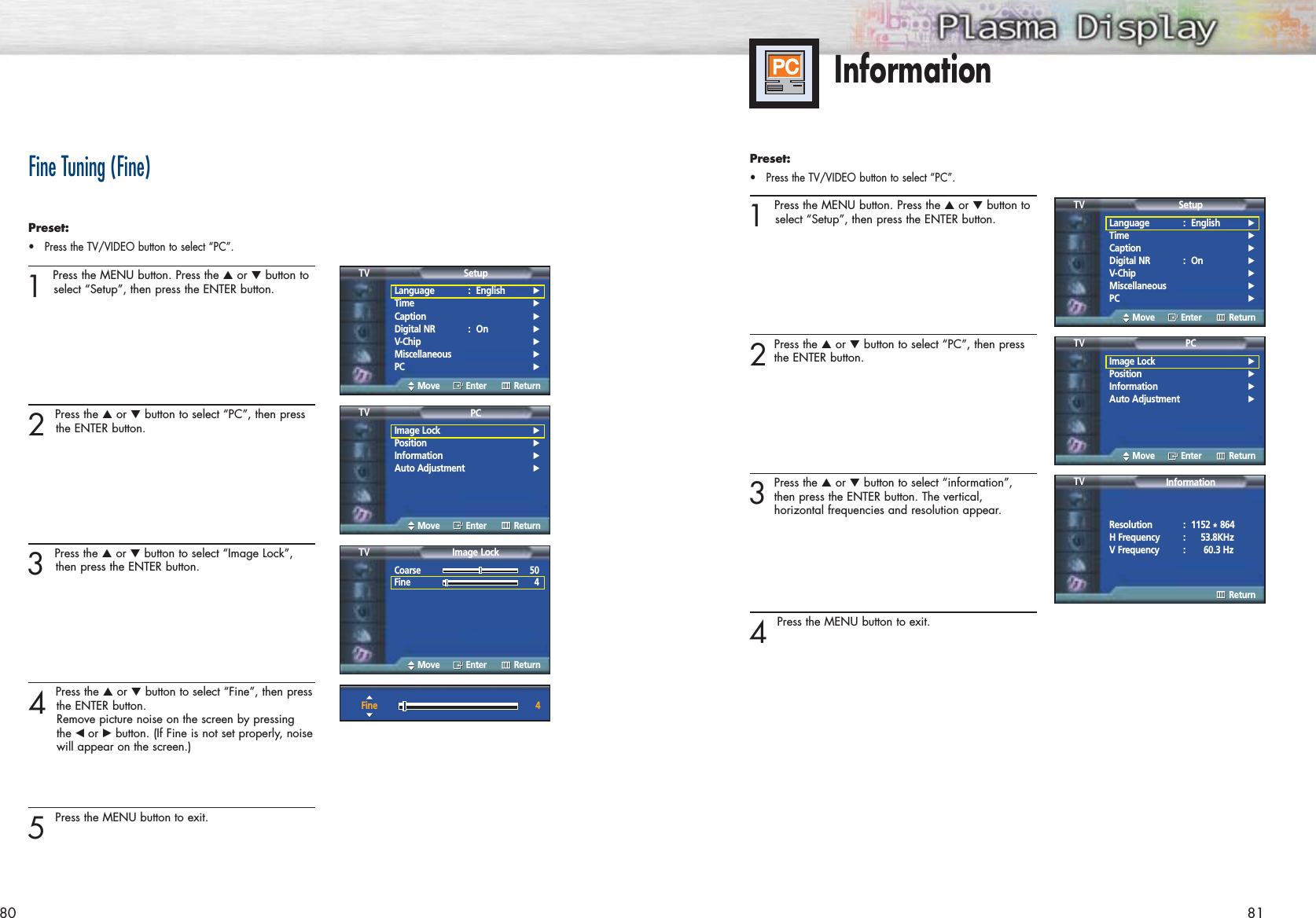Screen dimensions: 1316x918
Task: Select Miscellaneous in page 80 Setup menu
Action: coord(423,354)
